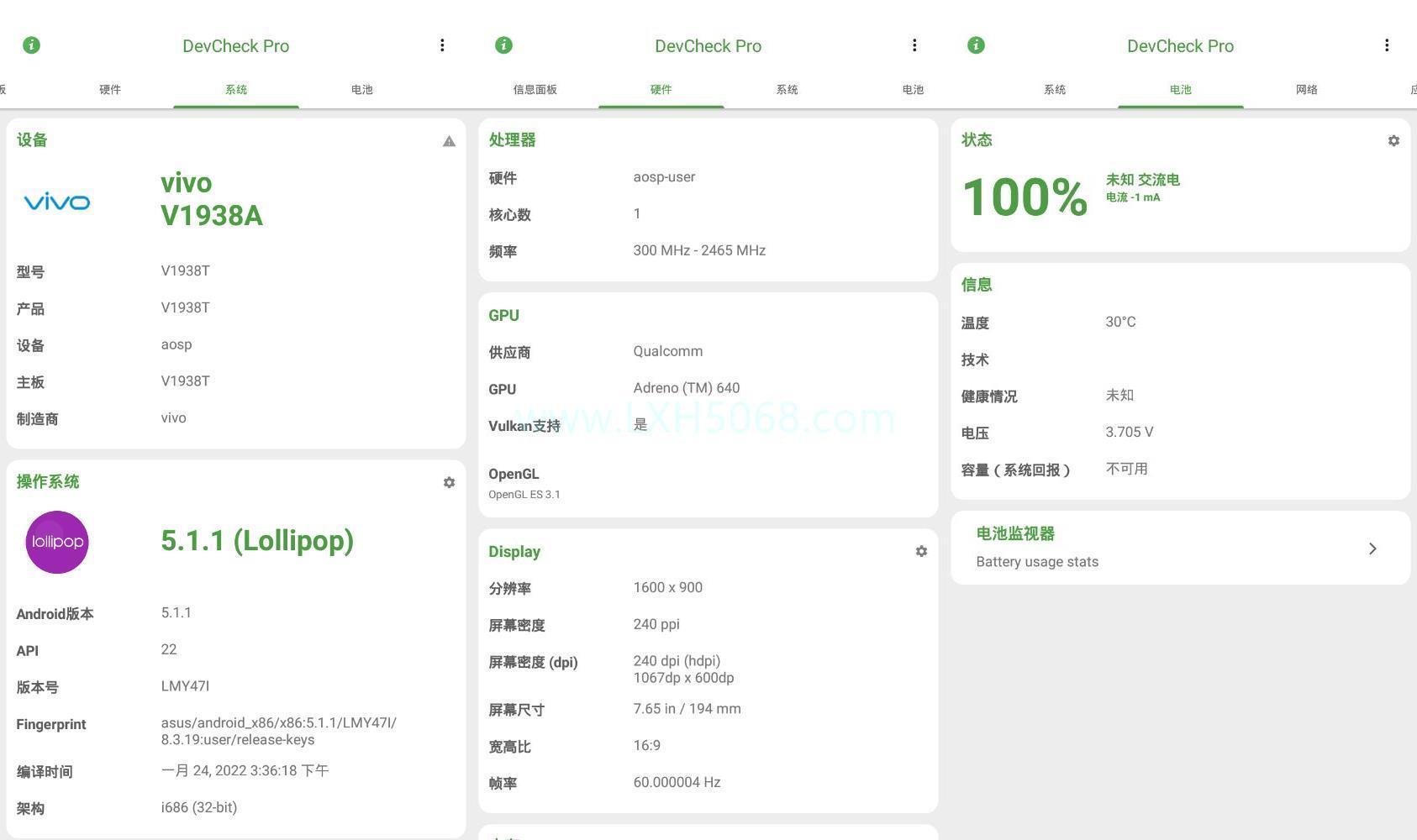Click the 240 dpi (hdpi) value
This screenshot has width=1417, height=840.
click(677, 661)
